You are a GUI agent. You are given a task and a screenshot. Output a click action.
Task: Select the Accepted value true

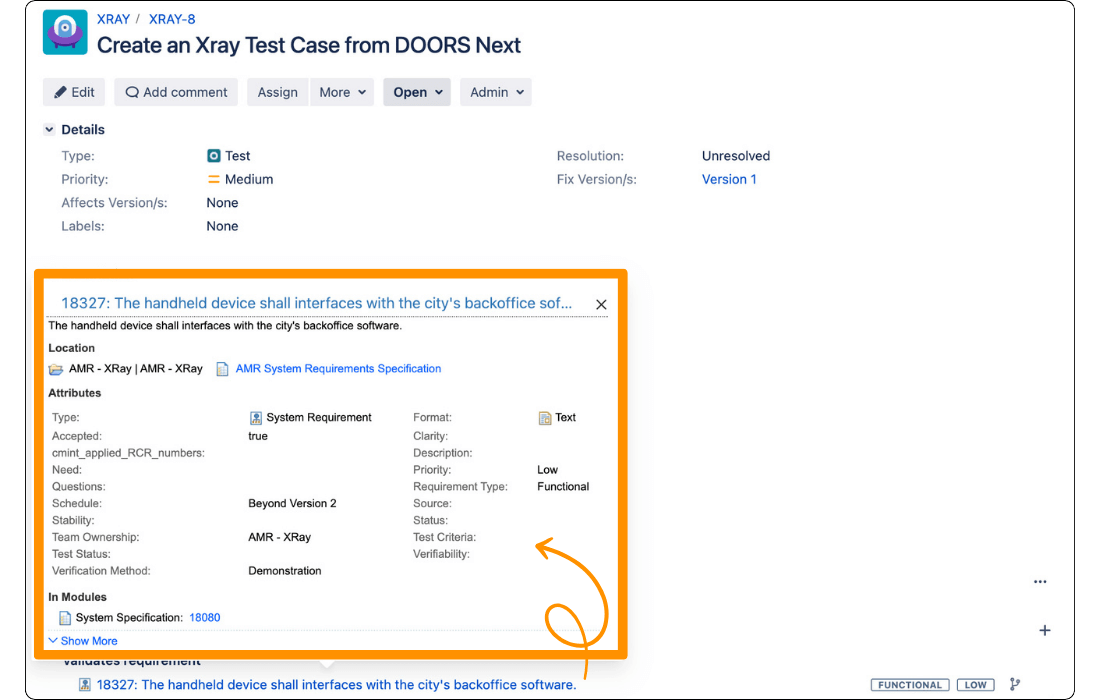point(258,436)
